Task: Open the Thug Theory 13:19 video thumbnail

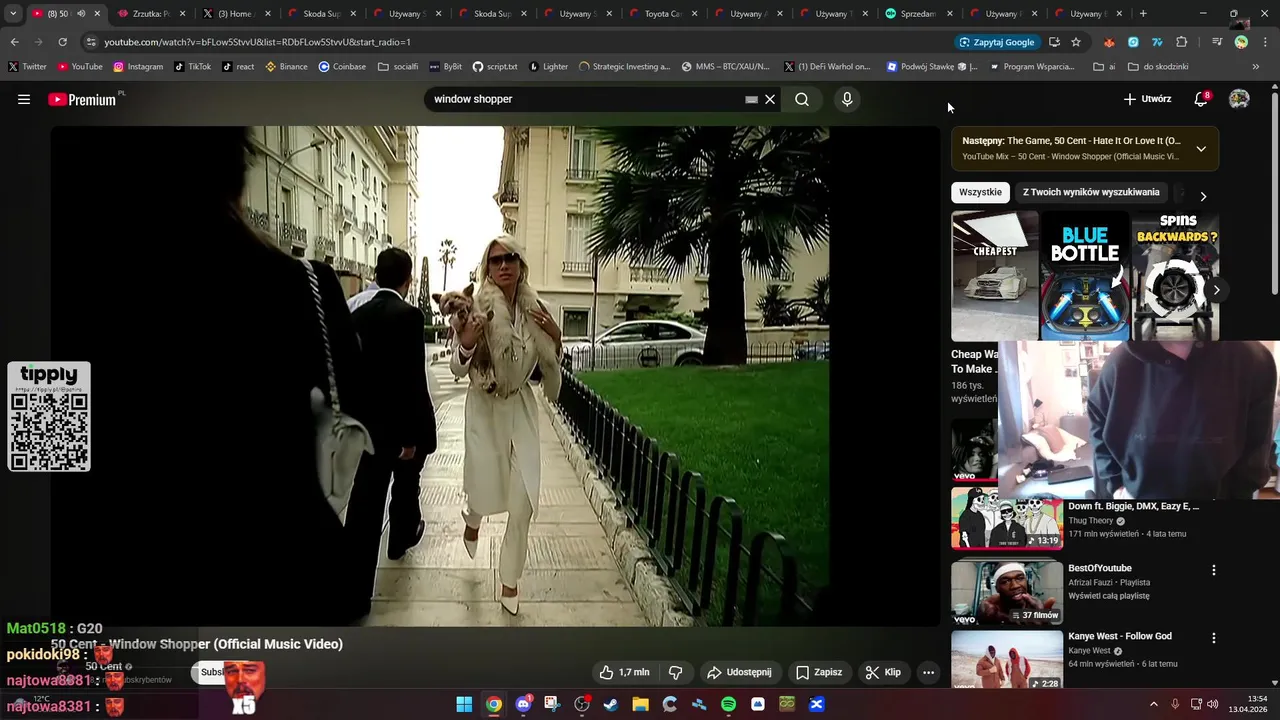Action: coord(1007,520)
